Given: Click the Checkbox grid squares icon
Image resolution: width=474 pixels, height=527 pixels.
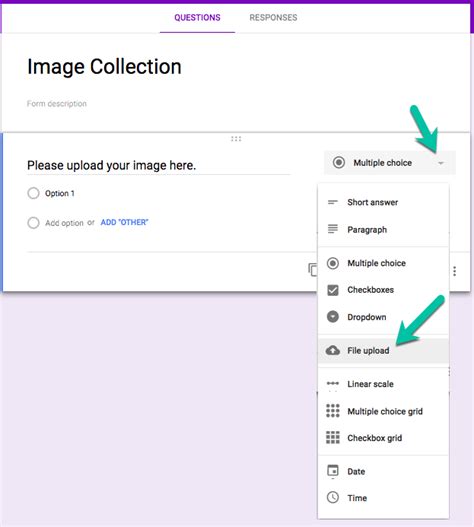Looking at the screenshot, I should (333, 438).
